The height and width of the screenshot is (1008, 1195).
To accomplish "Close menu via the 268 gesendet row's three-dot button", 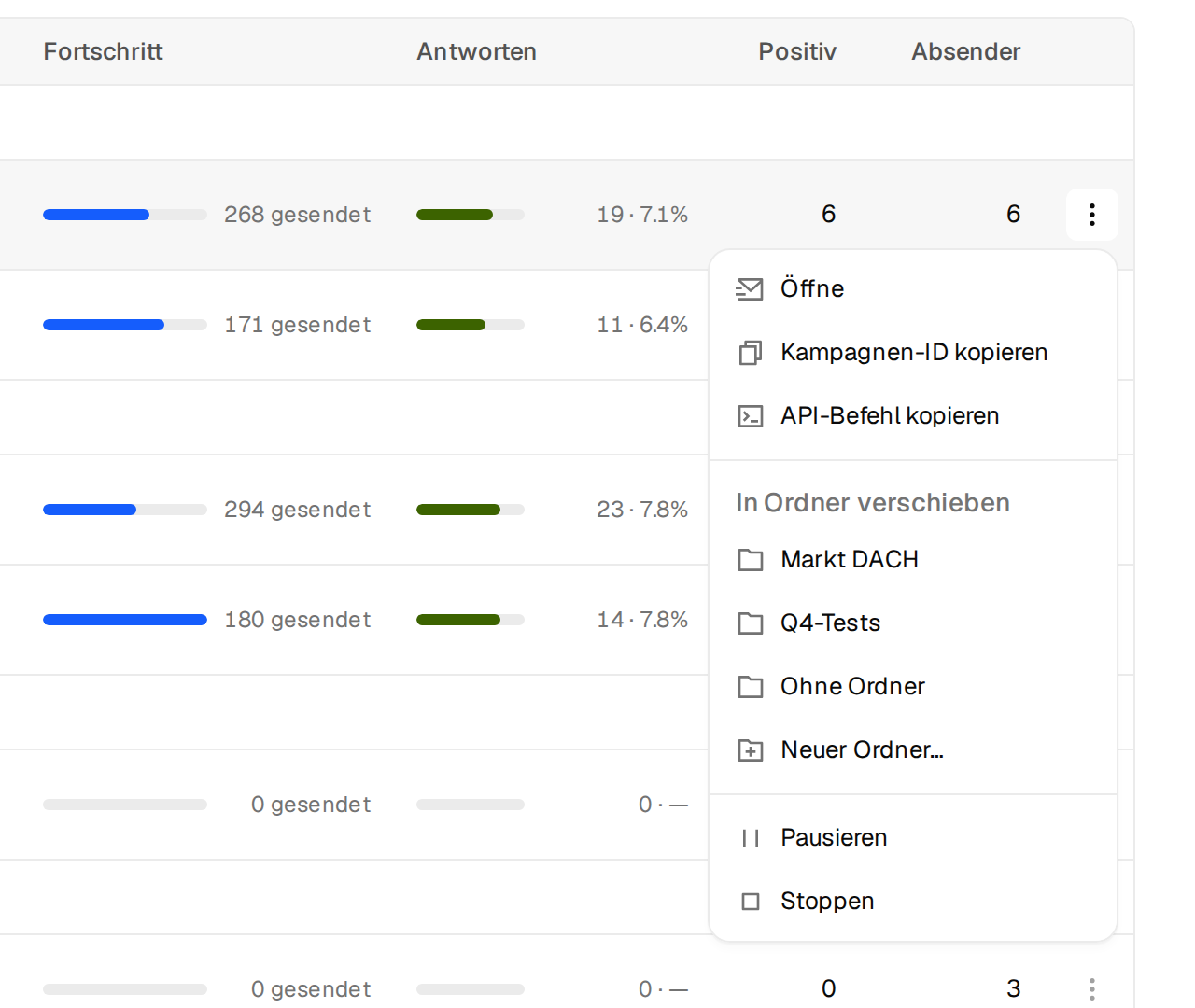I will pyautogui.click(x=1091, y=215).
